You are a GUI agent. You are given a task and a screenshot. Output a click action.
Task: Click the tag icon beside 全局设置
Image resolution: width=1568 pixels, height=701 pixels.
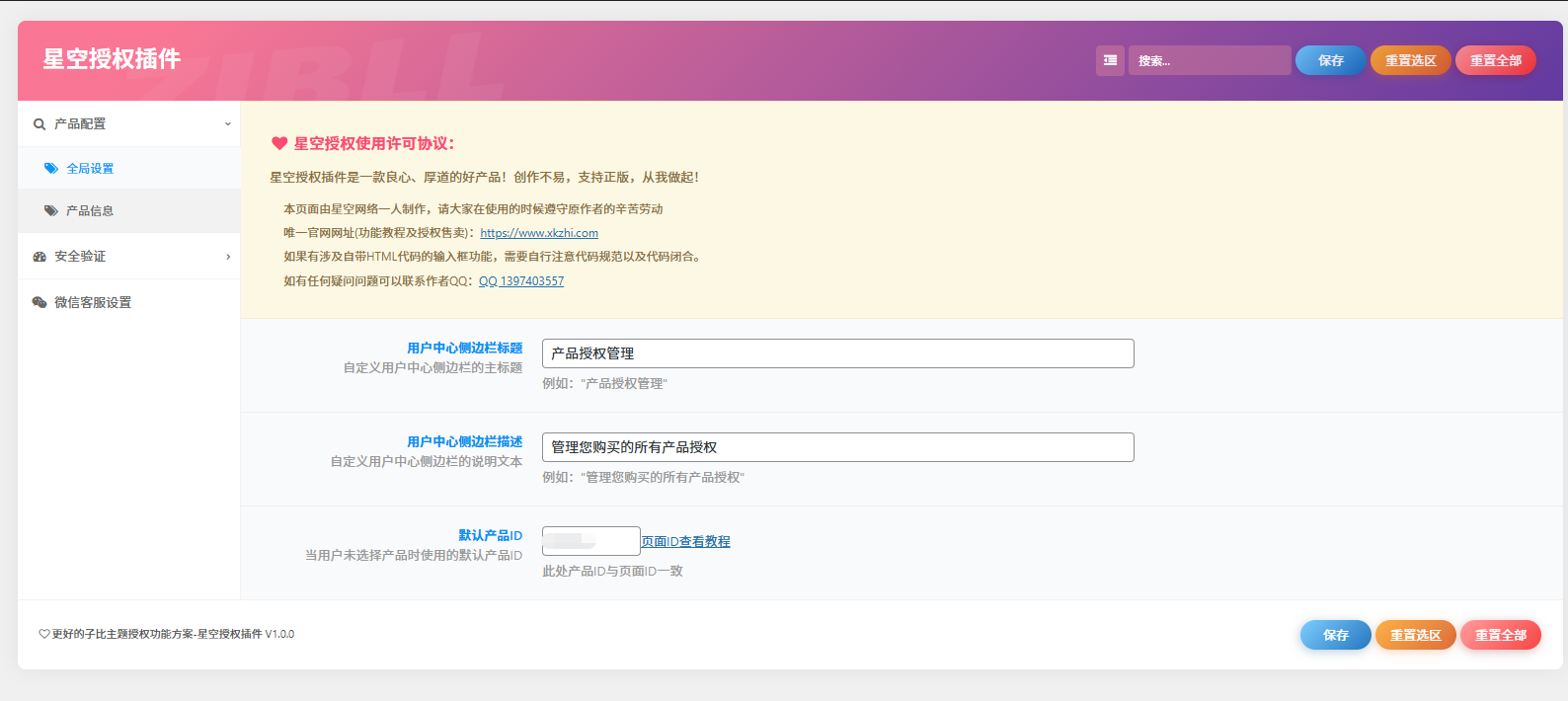[x=51, y=169]
